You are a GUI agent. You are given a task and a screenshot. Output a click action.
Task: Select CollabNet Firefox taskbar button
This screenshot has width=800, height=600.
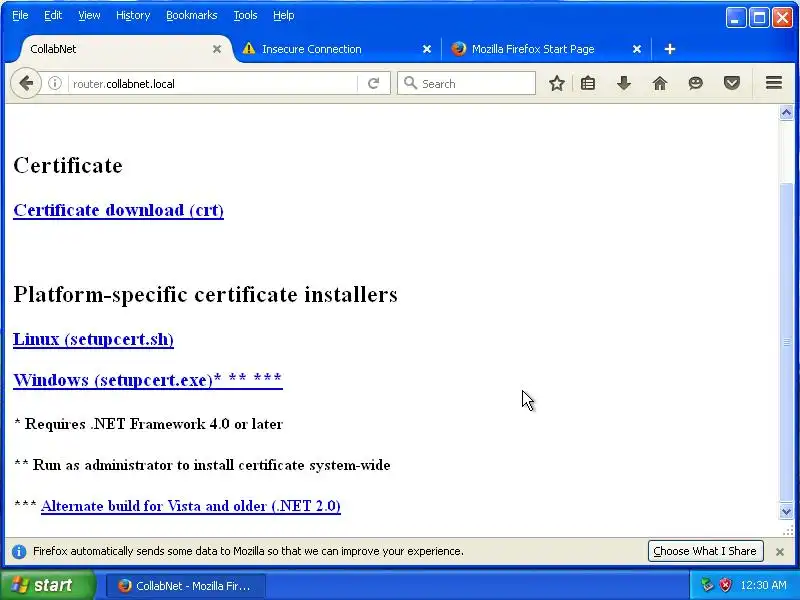pos(186,586)
